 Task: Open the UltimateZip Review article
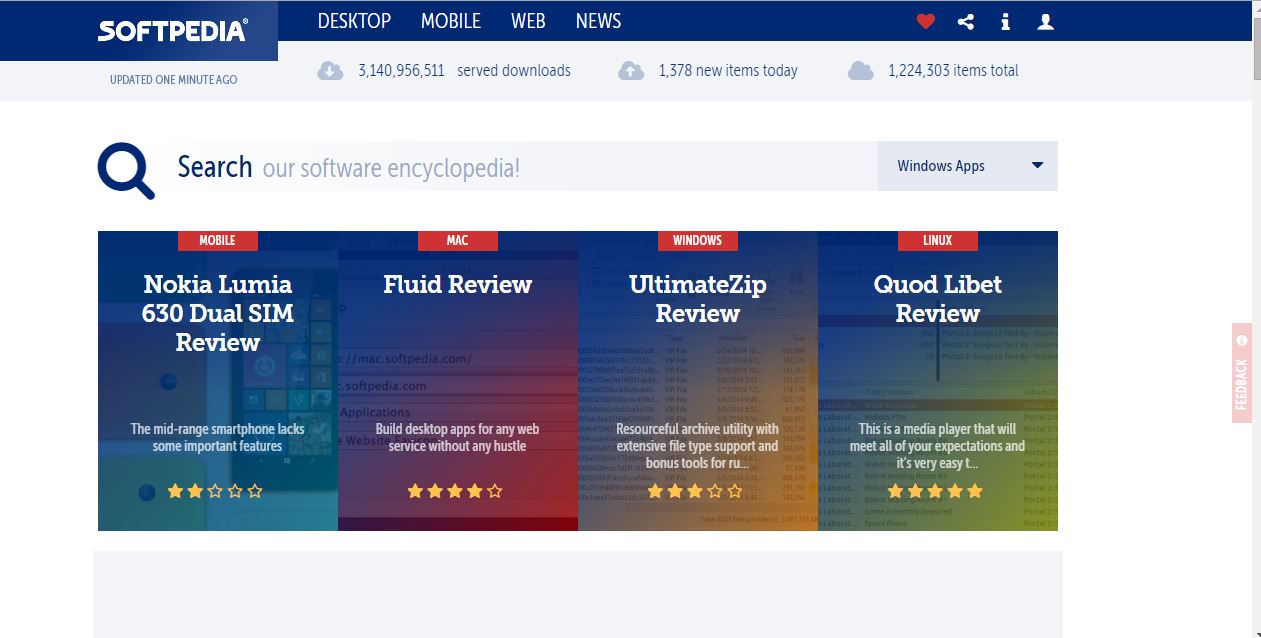point(698,299)
